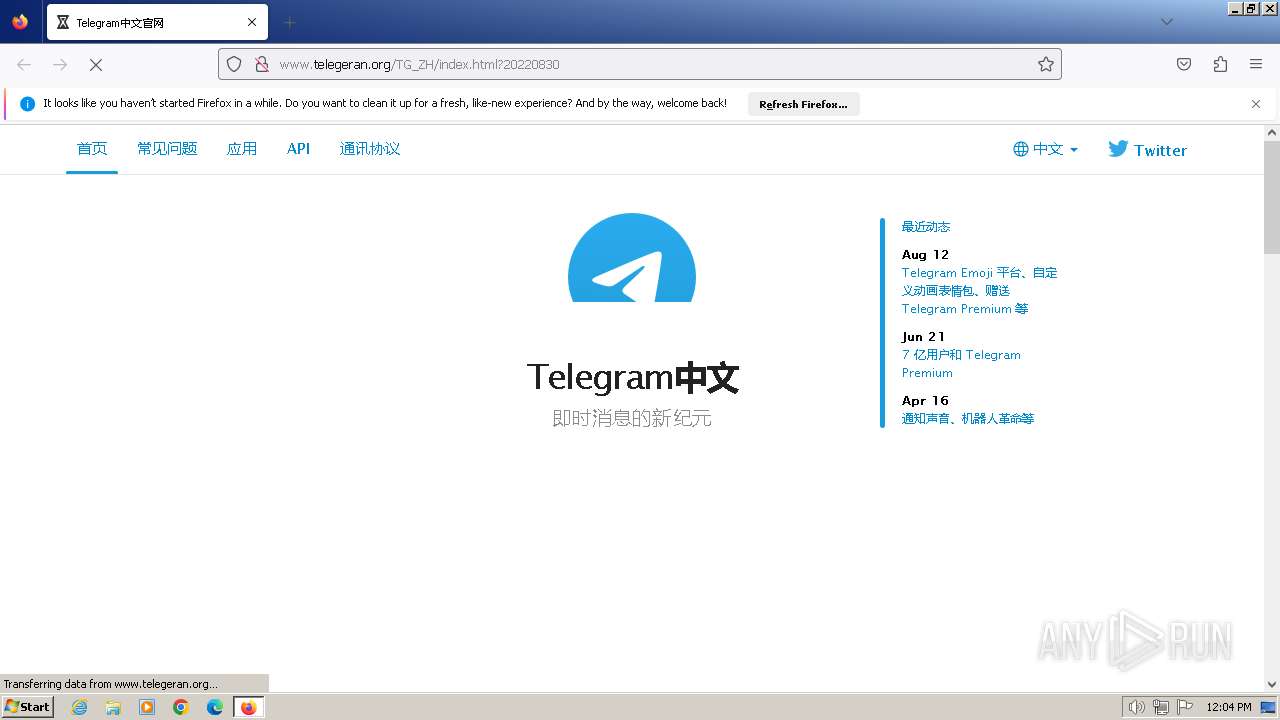Stop loading the page

(x=96, y=64)
